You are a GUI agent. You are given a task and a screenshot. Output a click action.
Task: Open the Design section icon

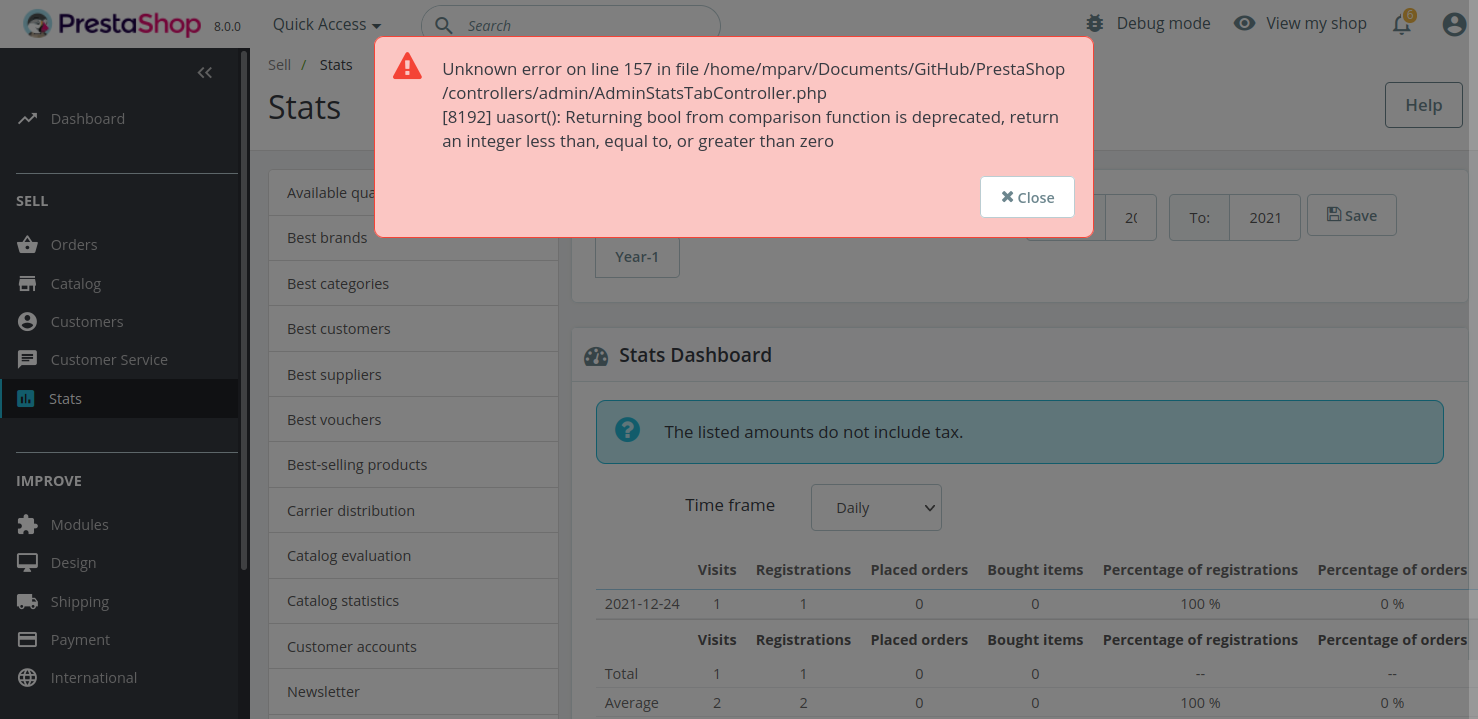point(27,562)
